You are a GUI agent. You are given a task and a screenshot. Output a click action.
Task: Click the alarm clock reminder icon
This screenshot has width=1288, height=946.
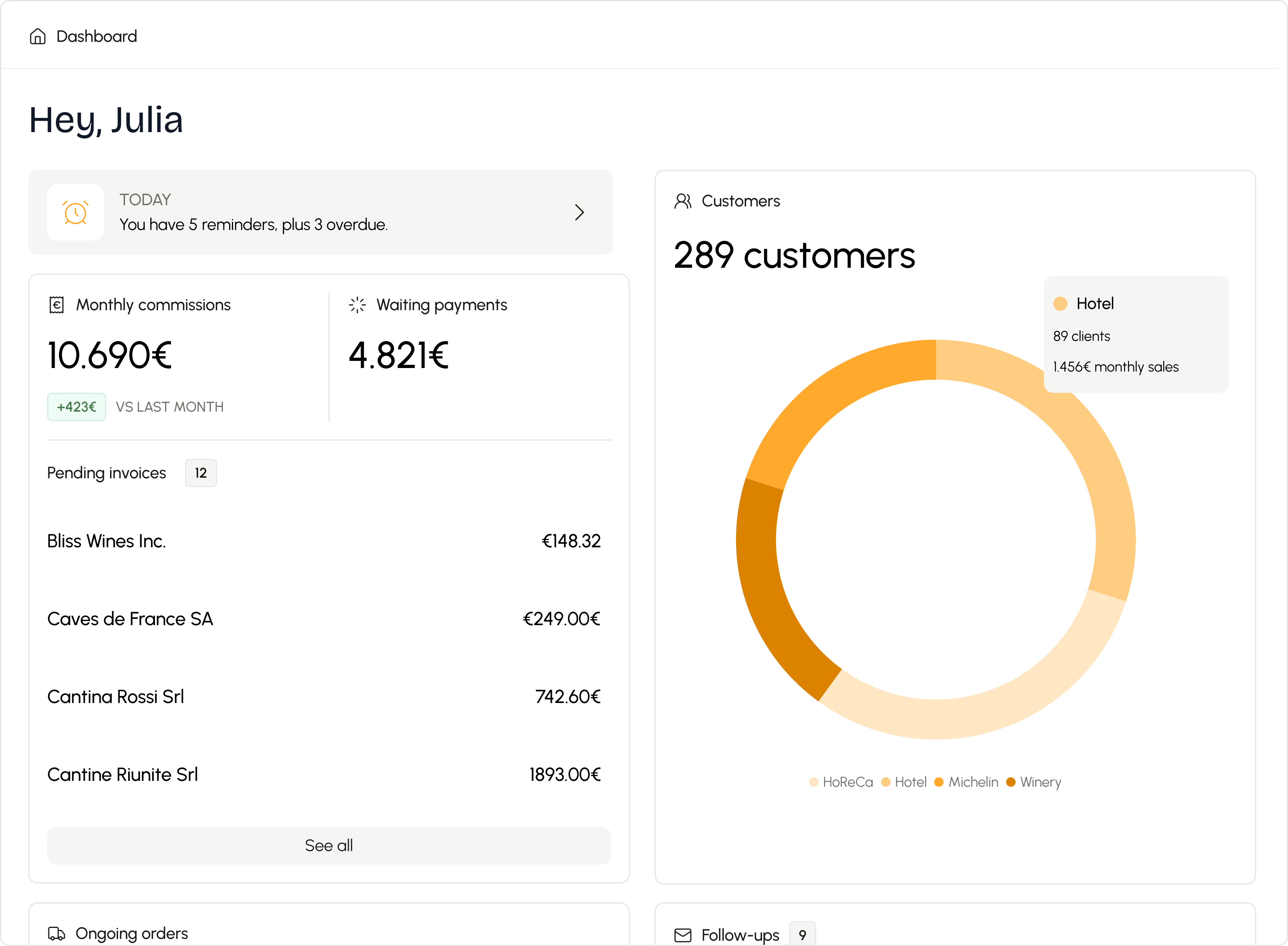pyautogui.click(x=75, y=212)
